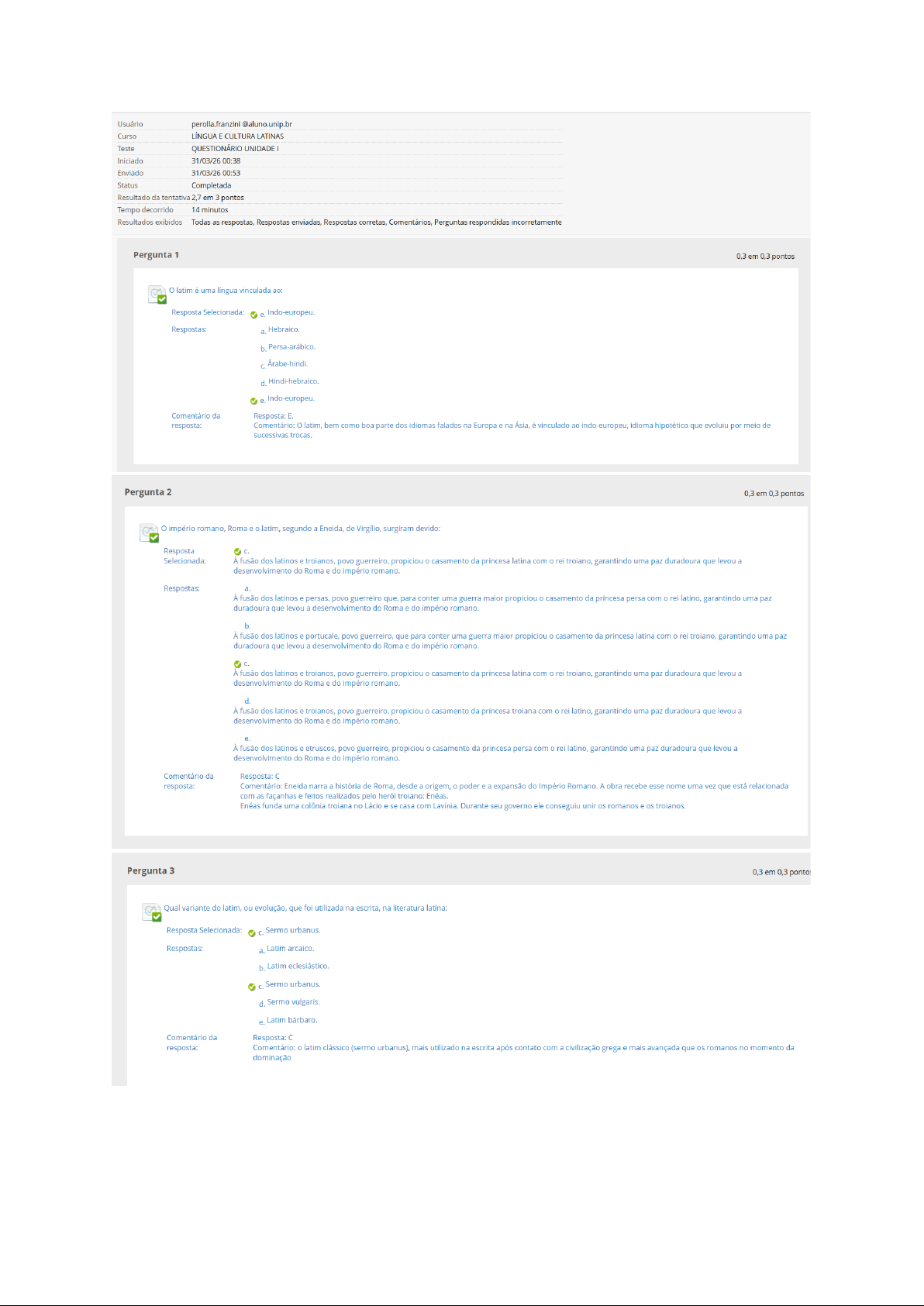The height and width of the screenshot is (1306, 924).
Task: Select the answer option Hebraico
Action: tap(283, 329)
